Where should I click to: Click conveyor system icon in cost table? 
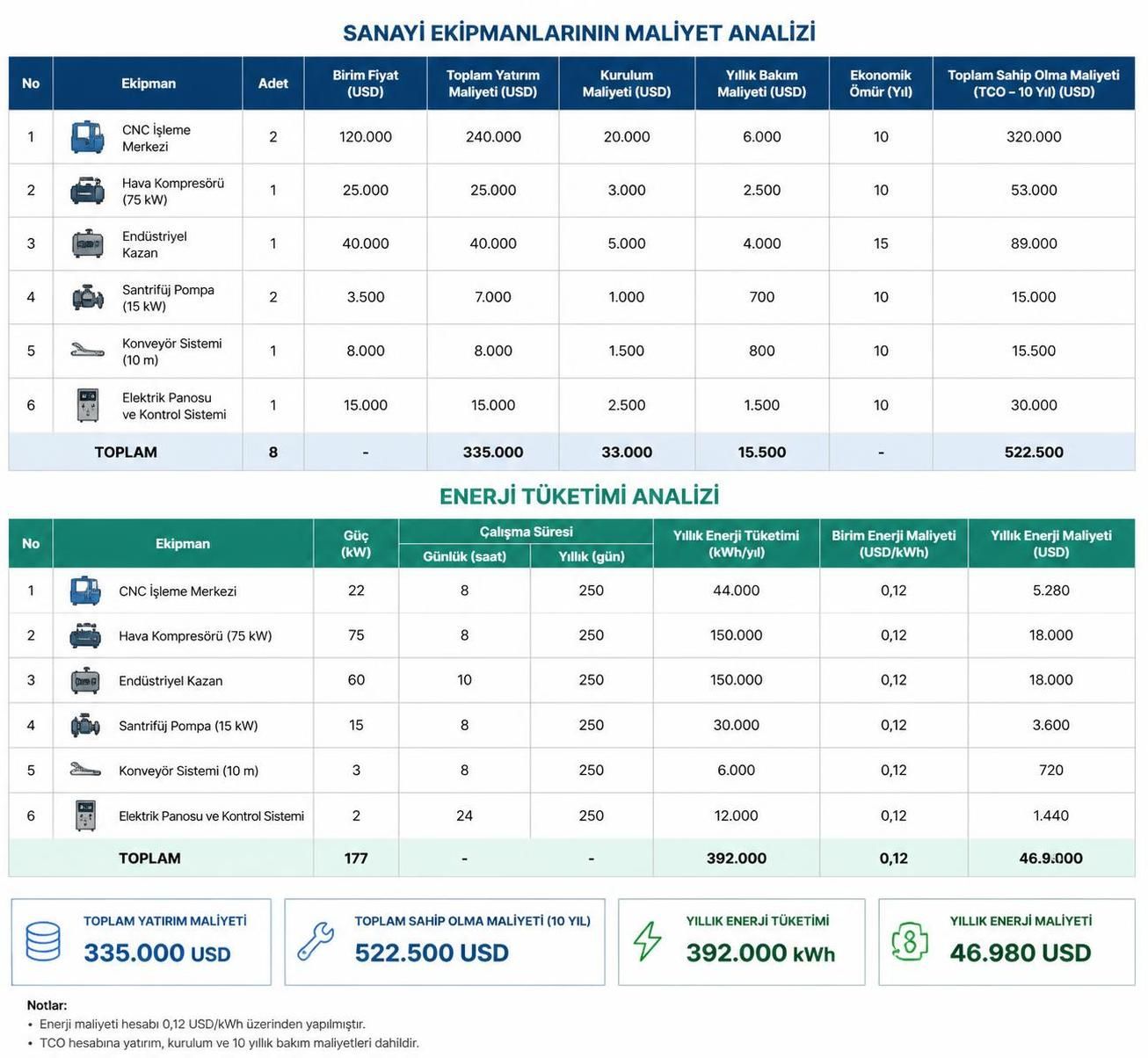point(87,351)
